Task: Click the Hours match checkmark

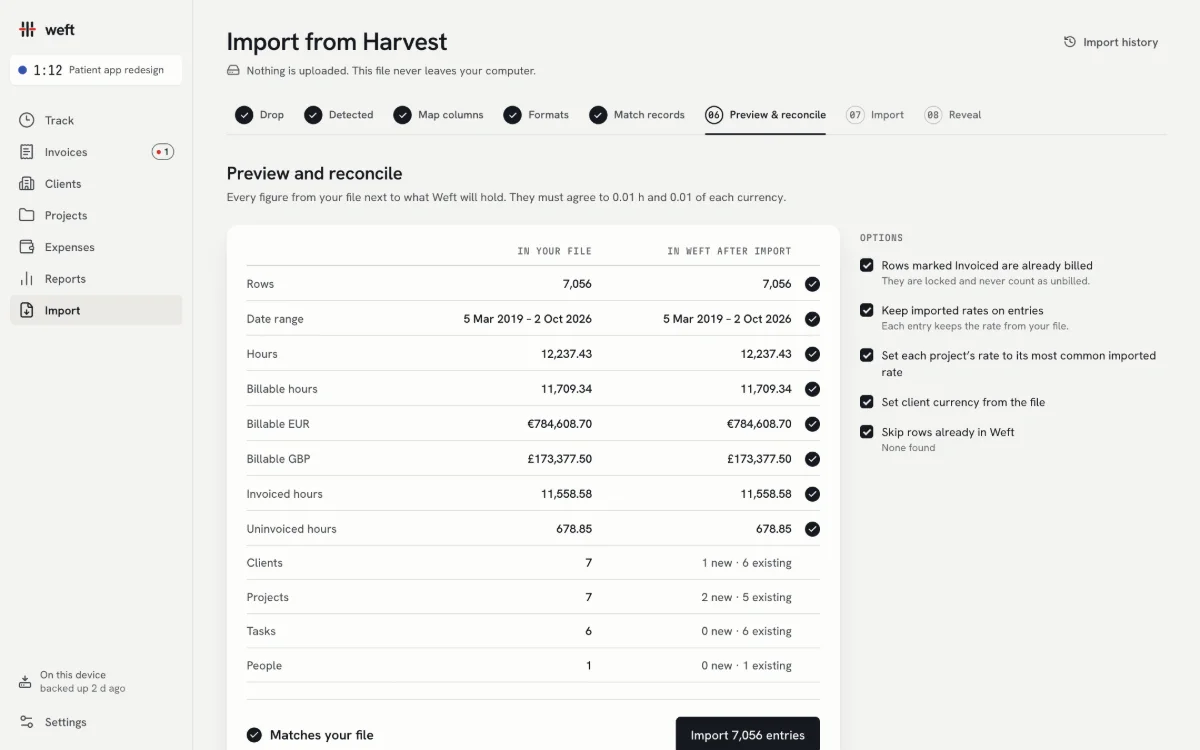Action: click(x=812, y=354)
